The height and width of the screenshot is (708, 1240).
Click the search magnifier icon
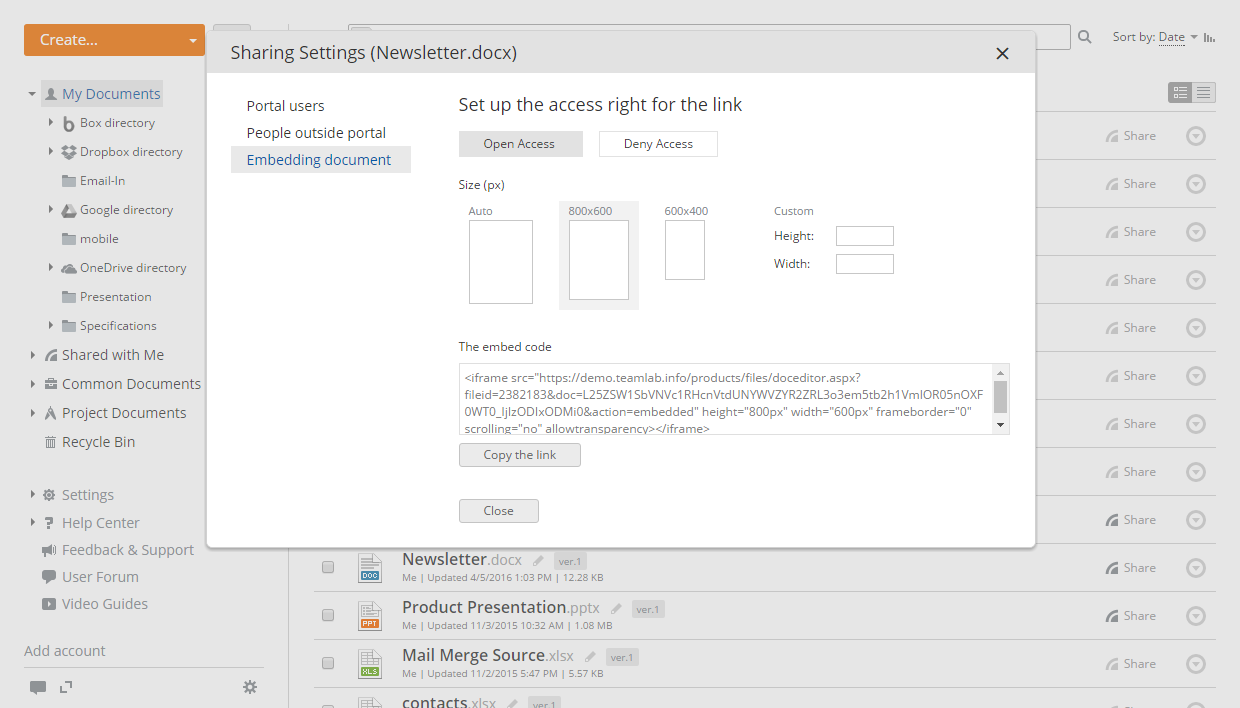(x=1085, y=38)
